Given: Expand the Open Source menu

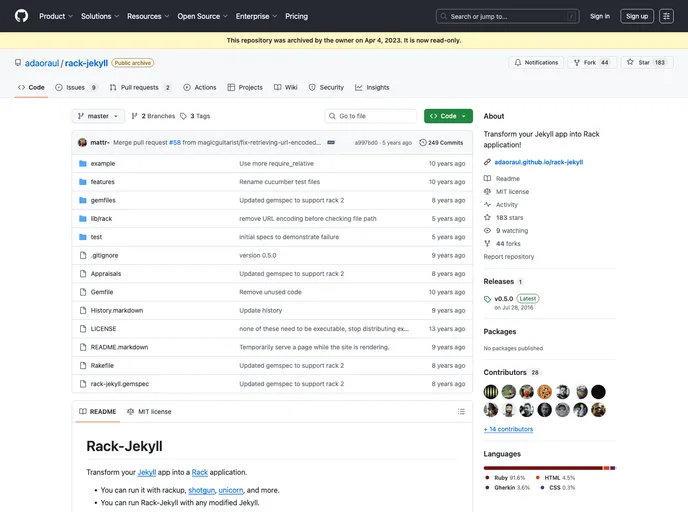Looking at the screenshot, I should pos(202,16).
